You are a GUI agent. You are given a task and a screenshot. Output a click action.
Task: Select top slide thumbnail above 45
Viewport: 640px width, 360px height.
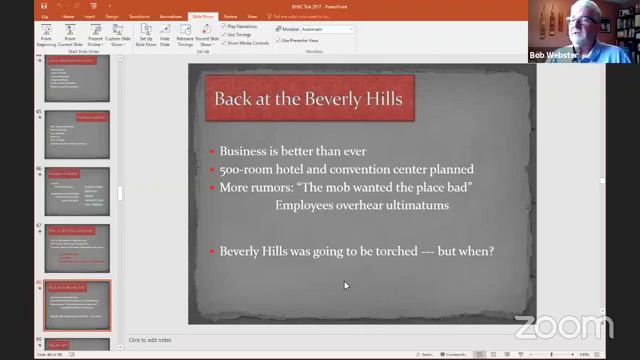pyautogui.click(x=77, y=78)
